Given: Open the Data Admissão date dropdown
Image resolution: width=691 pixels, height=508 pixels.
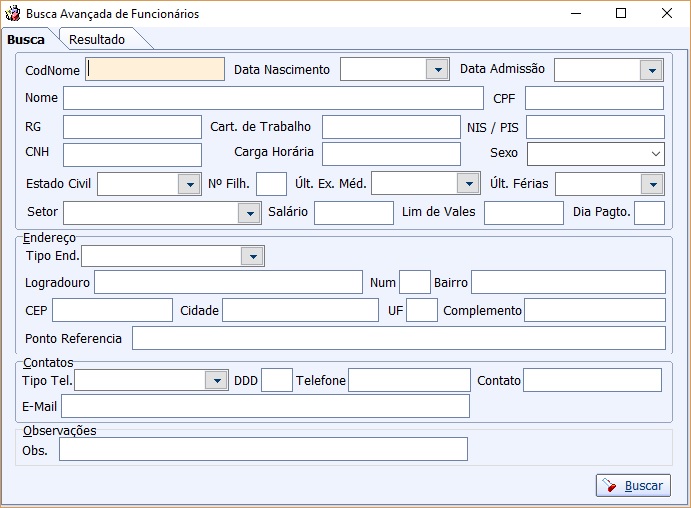Looking at the screenshot, I should 652,70.
